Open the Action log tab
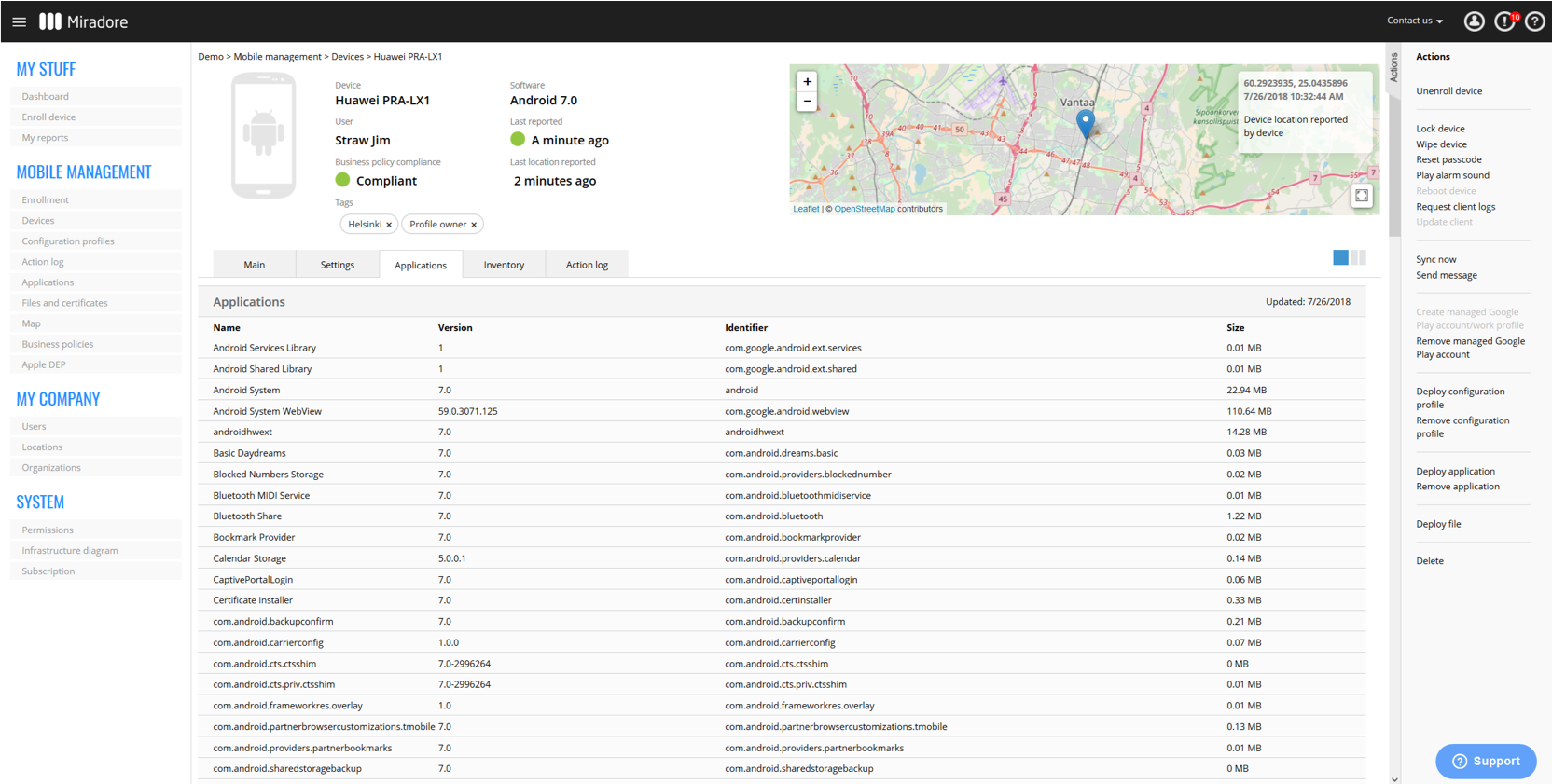 click(587, 265)
